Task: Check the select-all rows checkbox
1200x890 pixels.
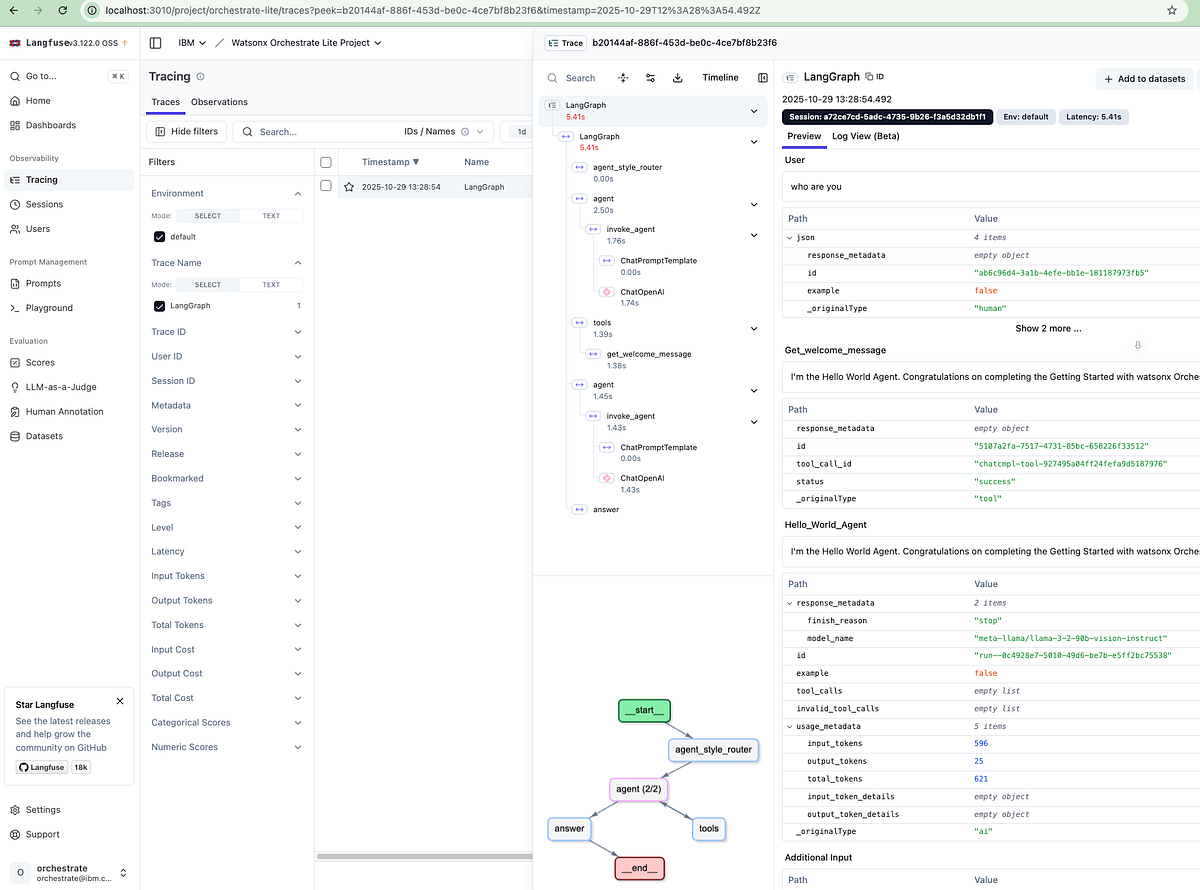Action: pyautogui.click(x=326, y=162)
